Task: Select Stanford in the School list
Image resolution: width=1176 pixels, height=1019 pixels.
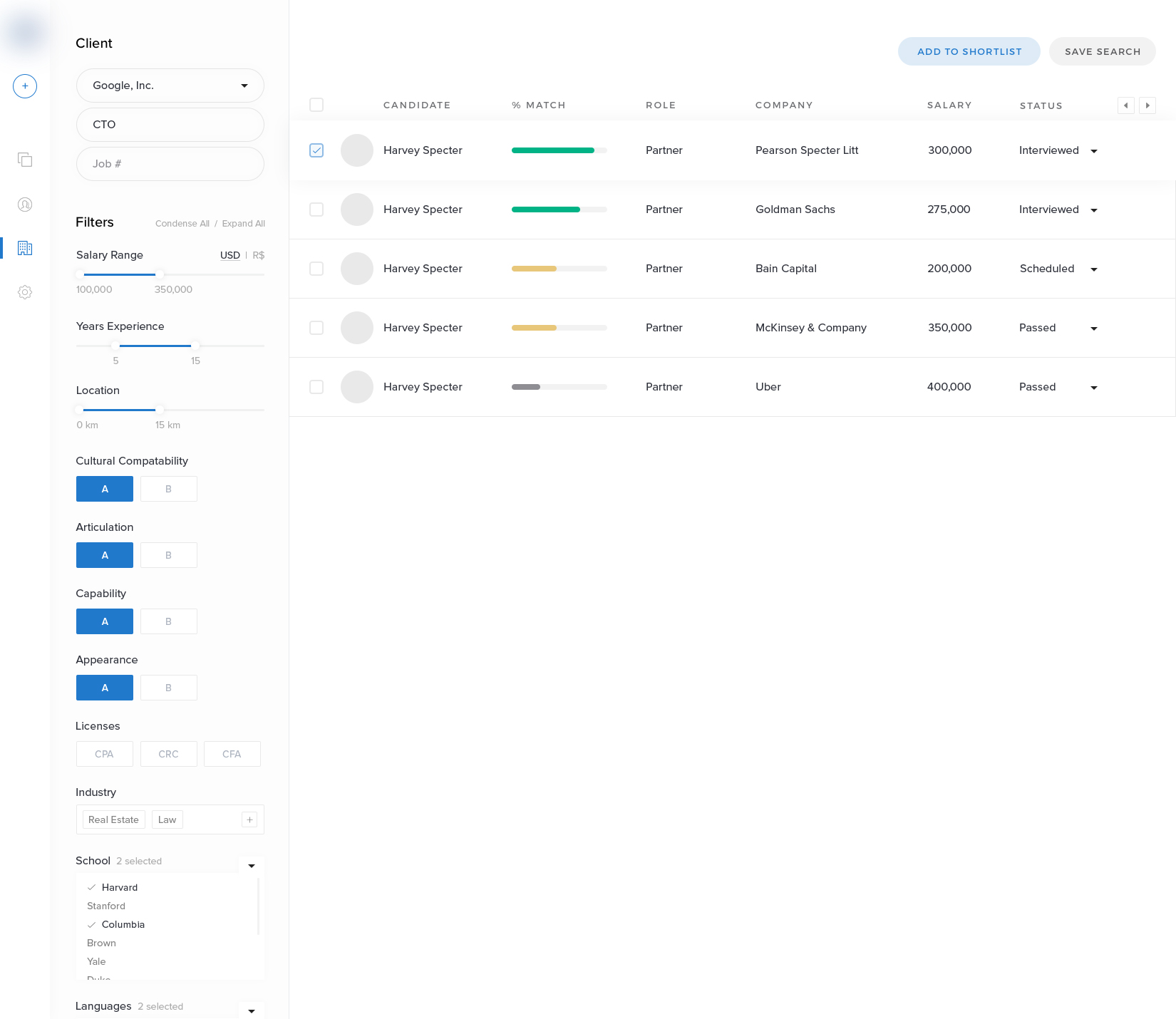Action: click(x=106, y=906)
